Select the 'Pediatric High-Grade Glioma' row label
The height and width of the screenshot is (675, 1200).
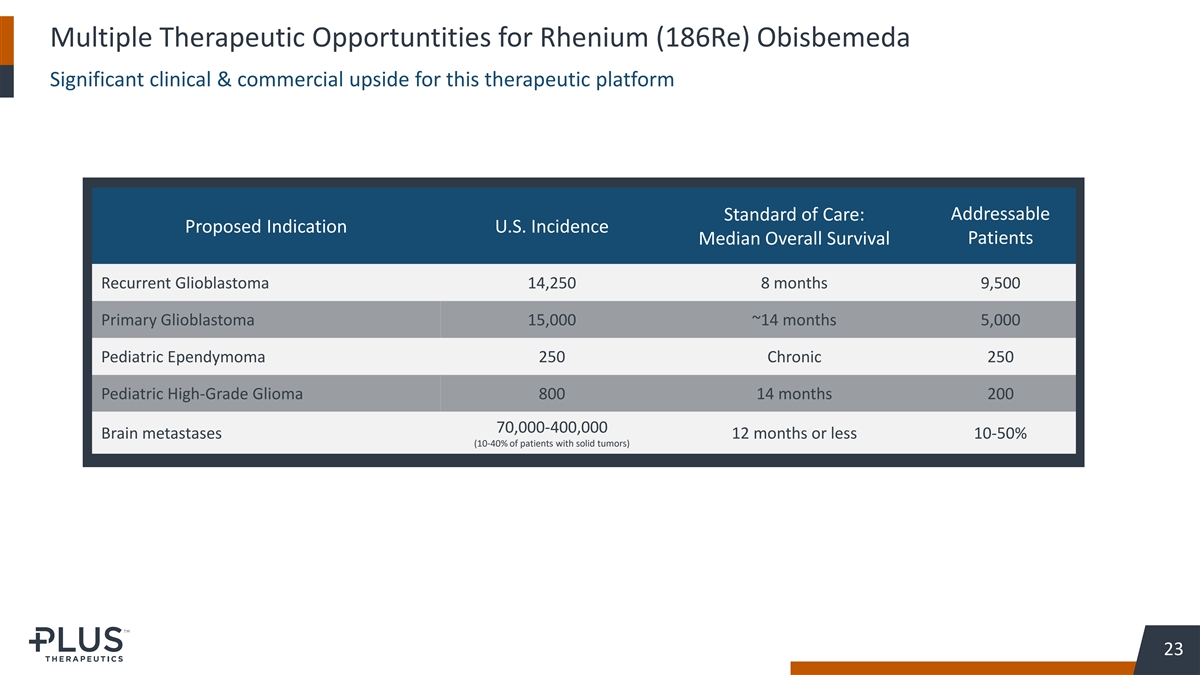[202, 394]
